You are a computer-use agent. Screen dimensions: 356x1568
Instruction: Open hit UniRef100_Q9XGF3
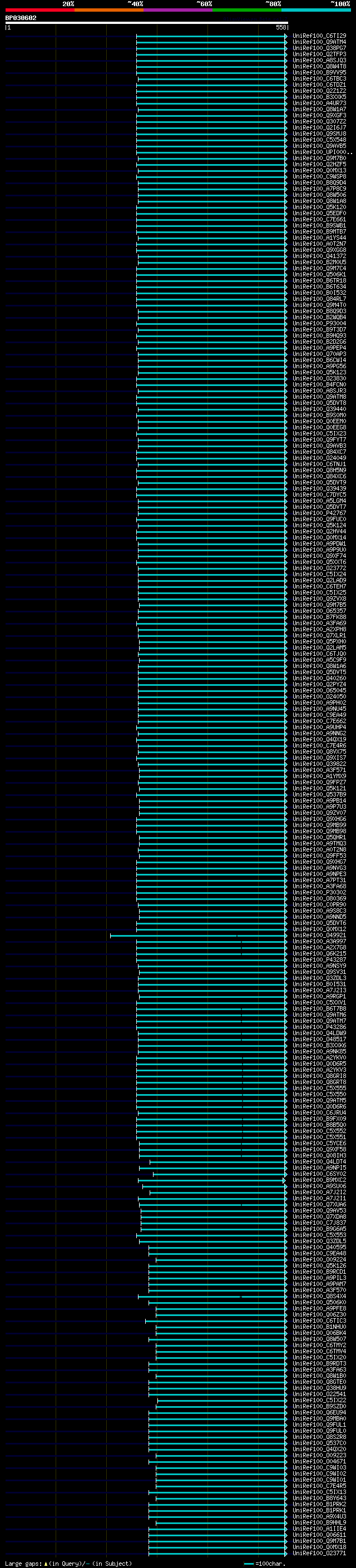pos(319,115)
